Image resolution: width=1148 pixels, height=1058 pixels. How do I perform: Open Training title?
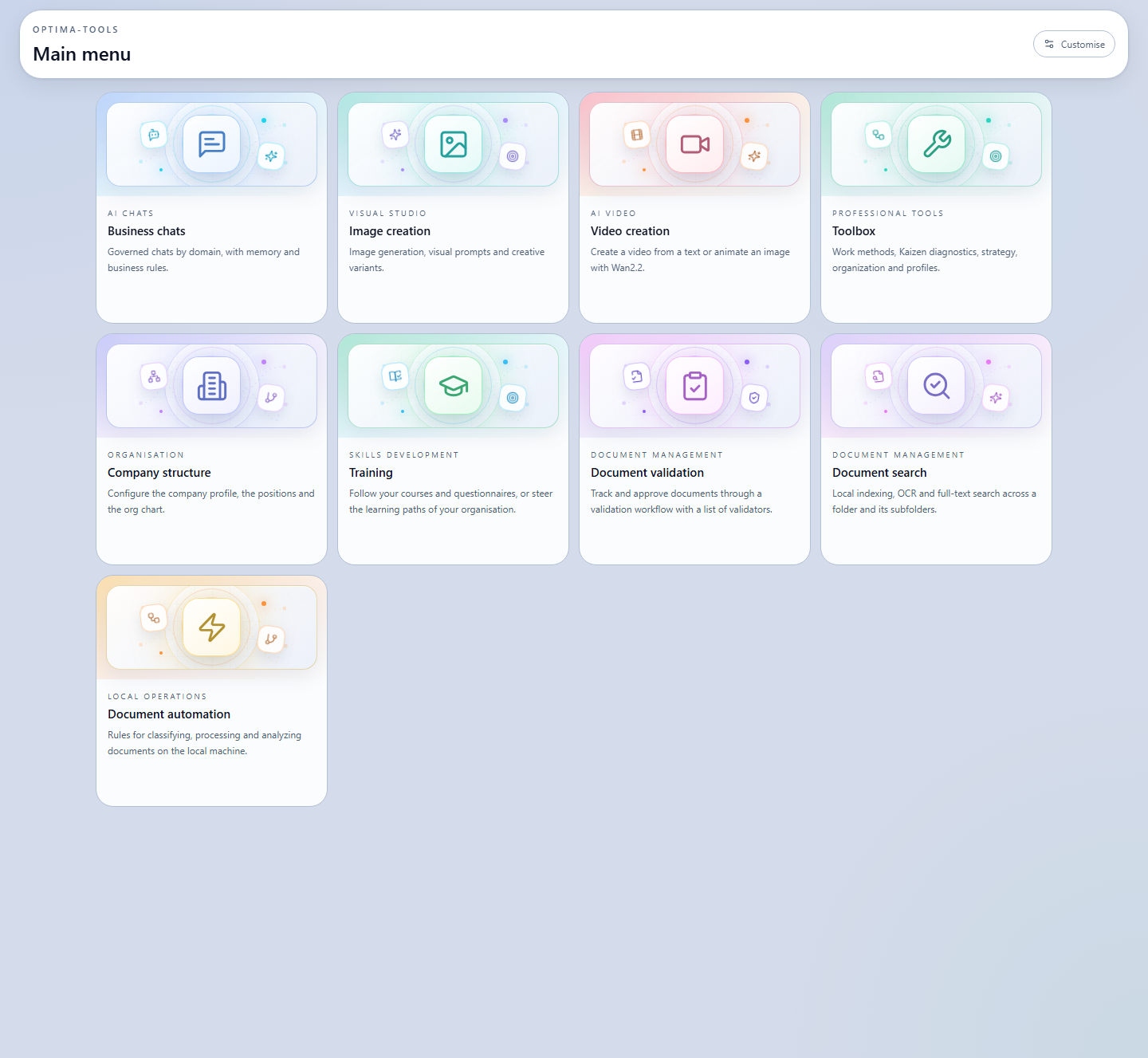(371, 473)
